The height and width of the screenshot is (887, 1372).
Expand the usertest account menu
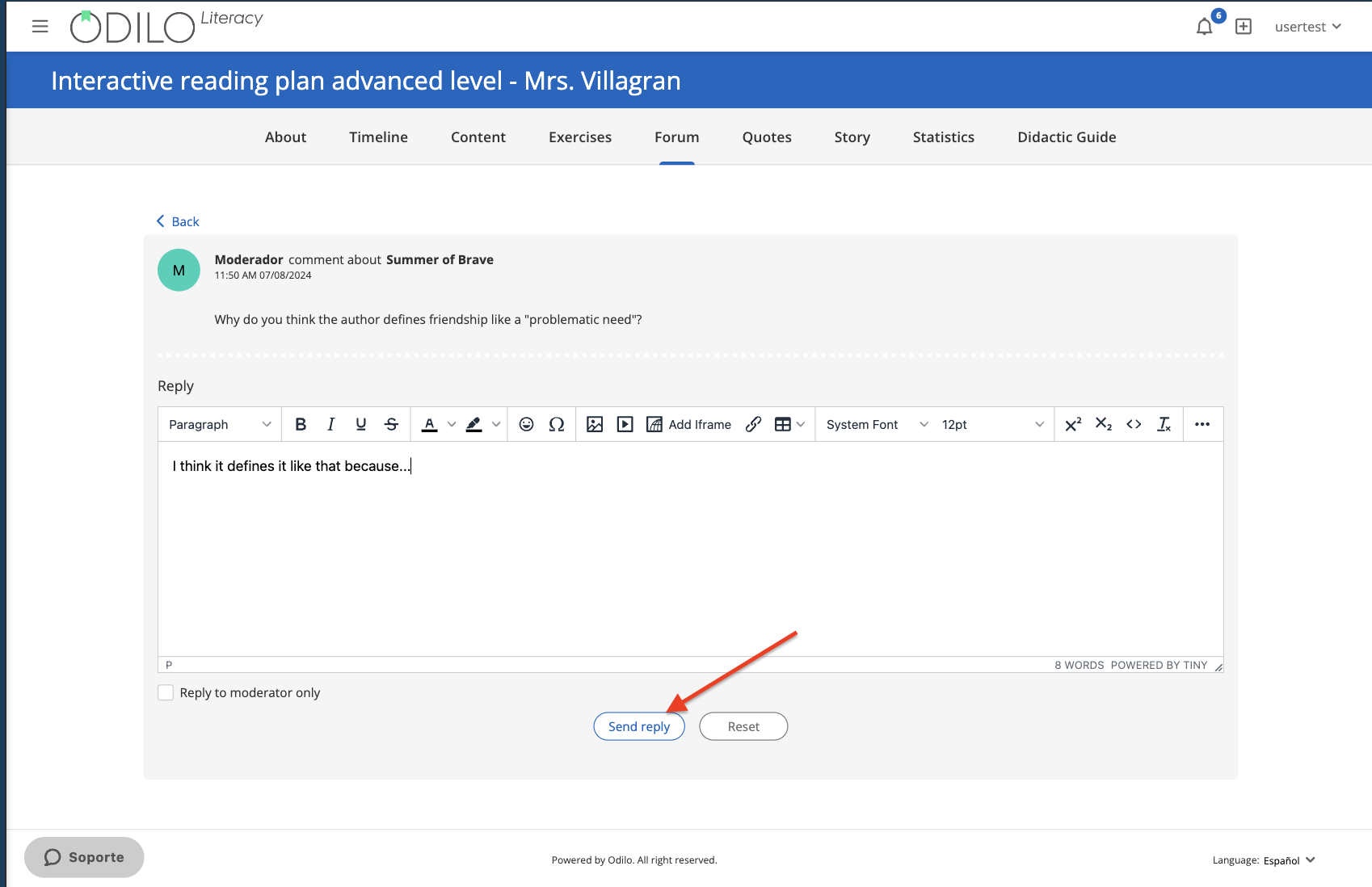[x=1307, y=27]
